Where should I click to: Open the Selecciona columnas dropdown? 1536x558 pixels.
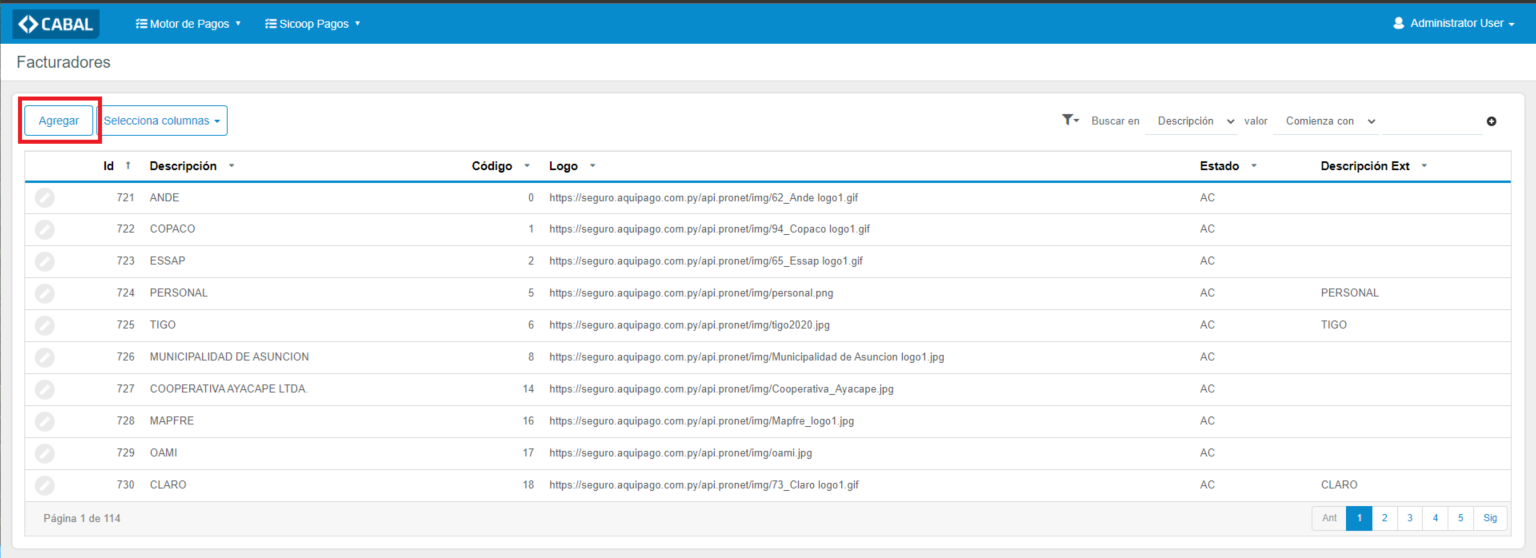(x=162, y=120)
